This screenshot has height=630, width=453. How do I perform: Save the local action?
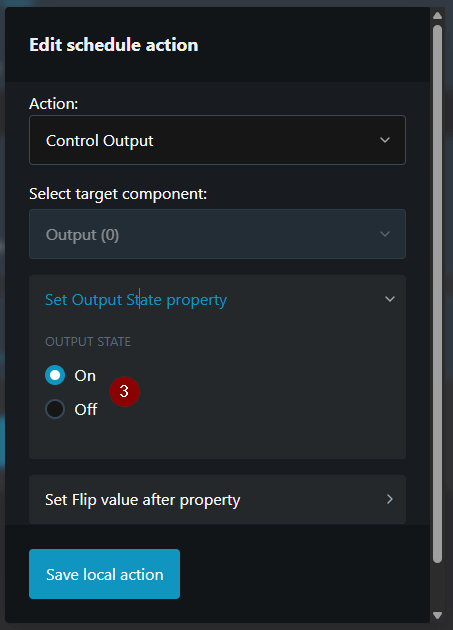[x=105, y=574]
